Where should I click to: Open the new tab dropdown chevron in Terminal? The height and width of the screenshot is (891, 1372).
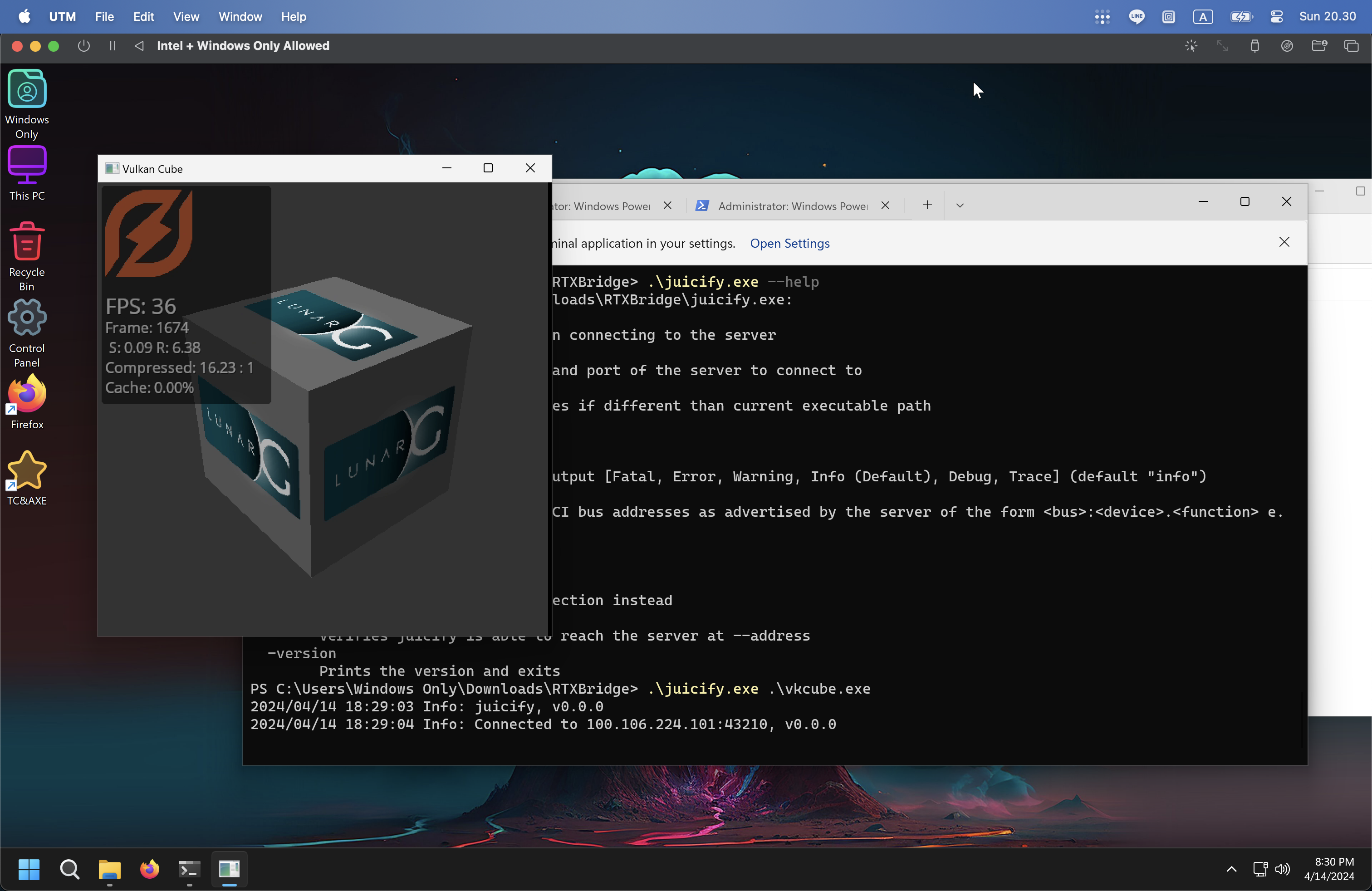(959, 206)
